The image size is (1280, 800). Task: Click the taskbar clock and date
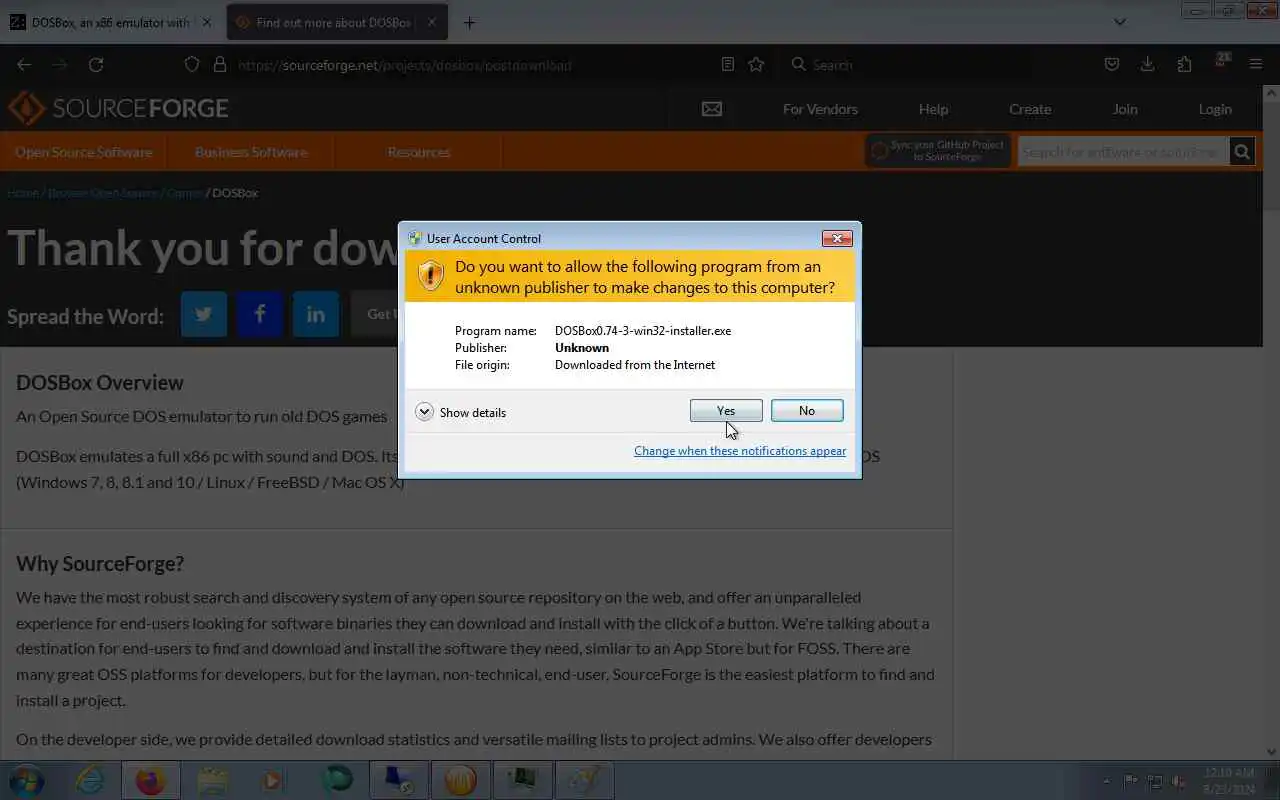[x=1230, y=780]
